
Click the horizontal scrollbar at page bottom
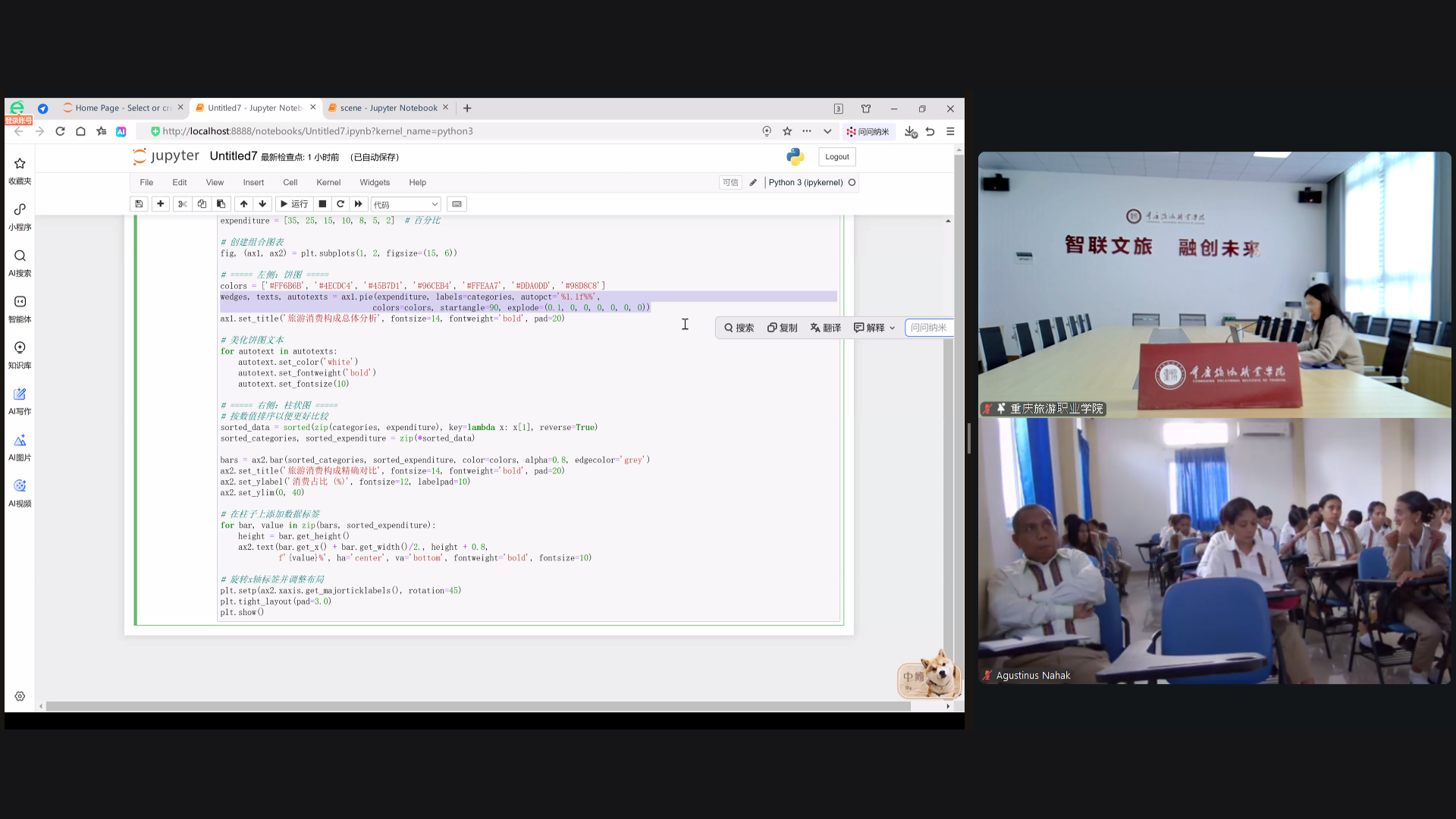coord(478,706)
